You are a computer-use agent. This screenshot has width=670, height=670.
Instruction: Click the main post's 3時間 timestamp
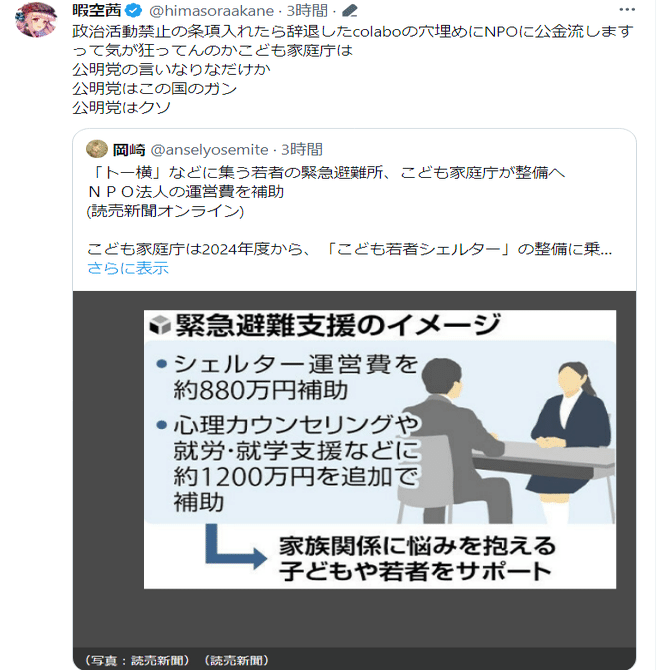[307, 10]
